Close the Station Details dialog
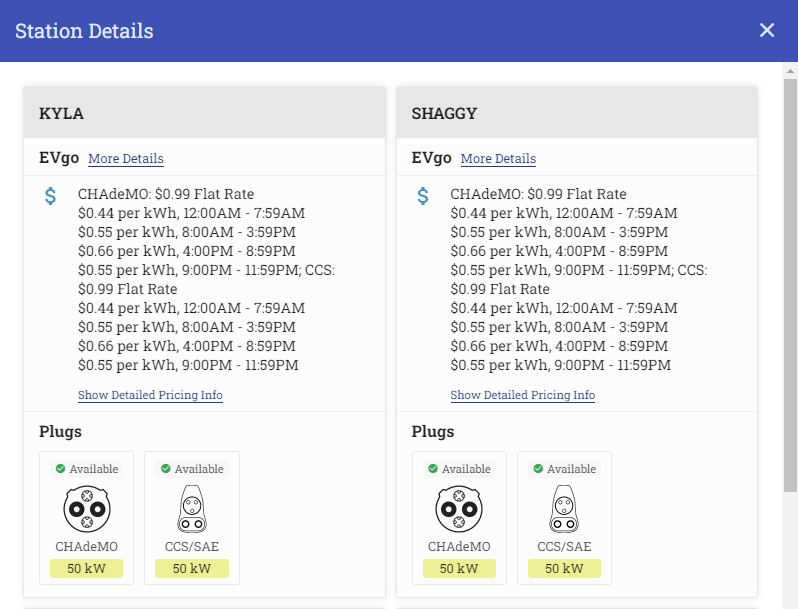The height and width of the screenshot is (609, 798). click(767, 31)
